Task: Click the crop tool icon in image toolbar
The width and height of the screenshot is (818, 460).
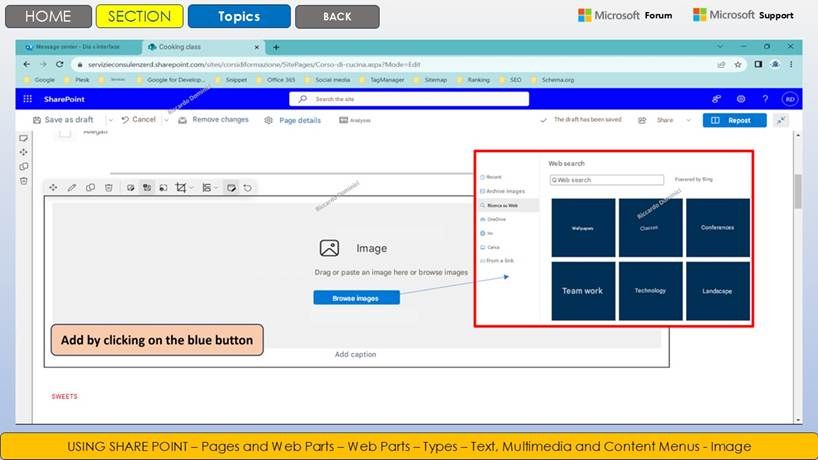Action: 181,187
